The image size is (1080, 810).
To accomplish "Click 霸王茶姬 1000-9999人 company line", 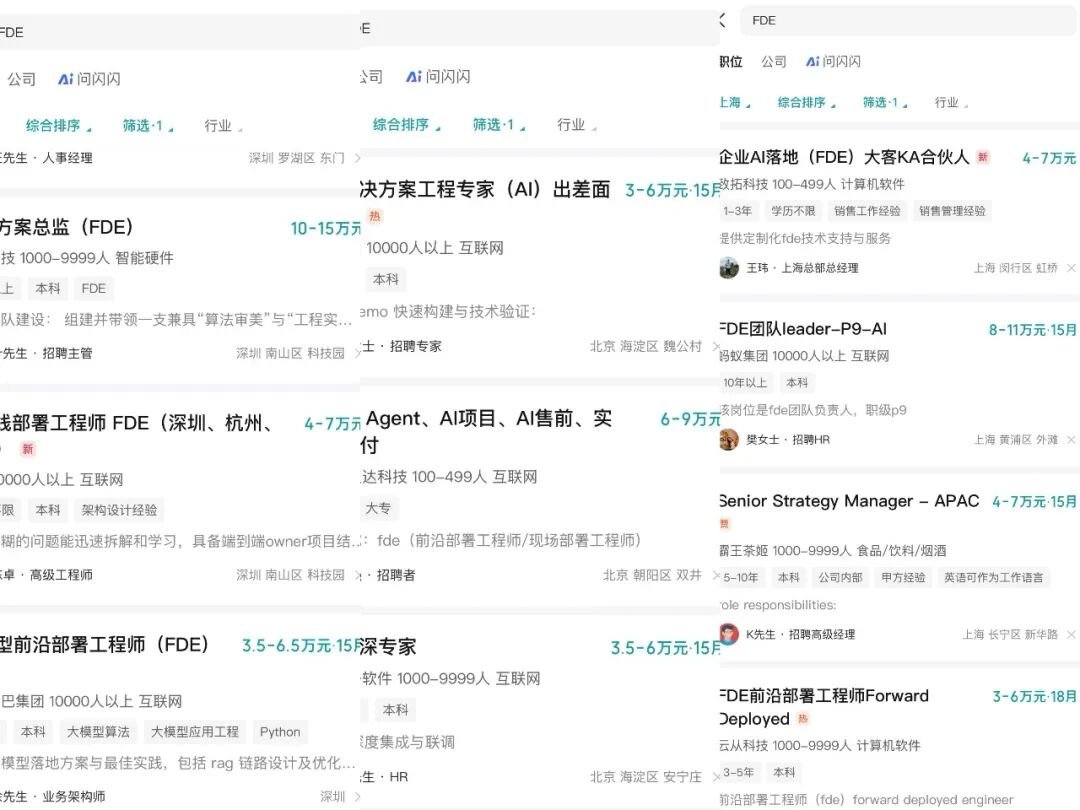I will 833,551.
